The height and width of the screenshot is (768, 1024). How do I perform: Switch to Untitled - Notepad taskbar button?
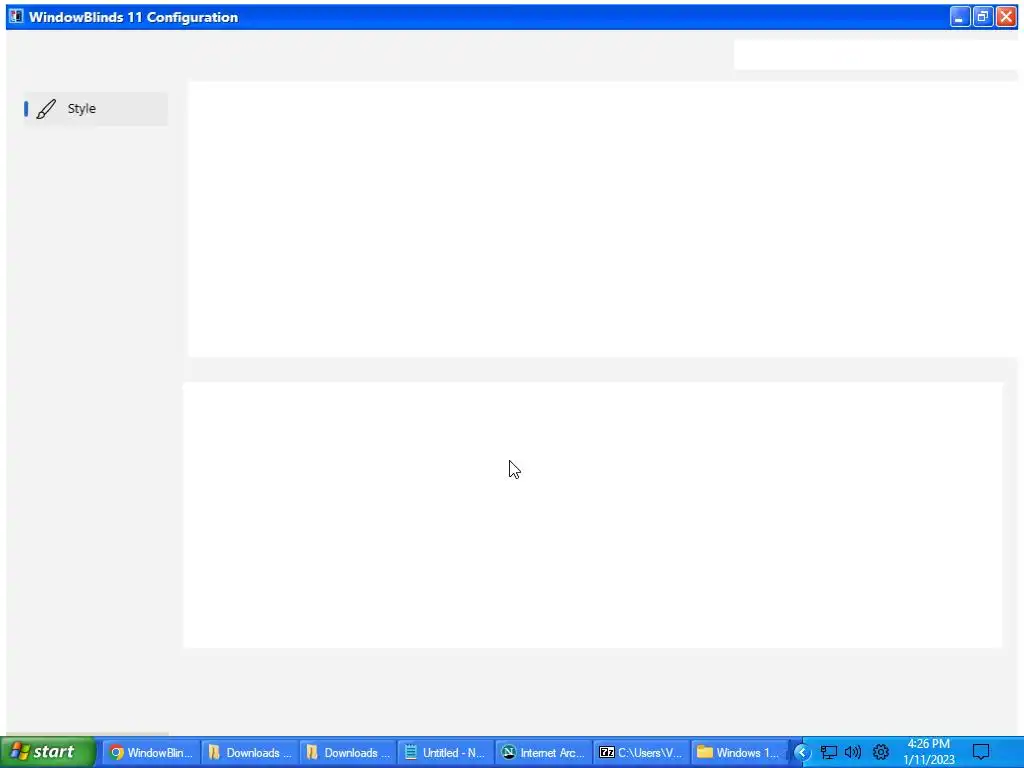click(x=445, y=752)
